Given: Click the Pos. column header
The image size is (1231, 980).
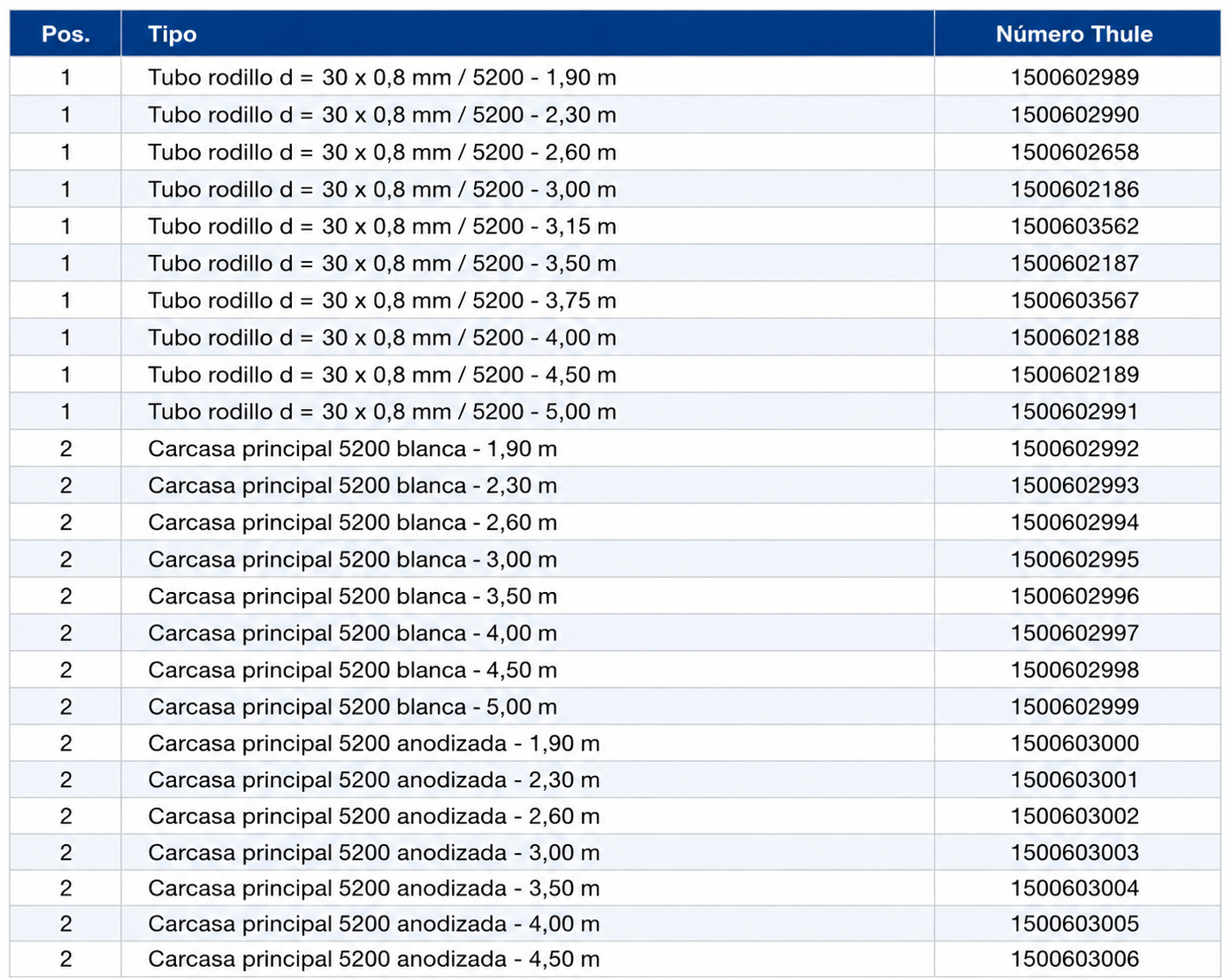Looking at the screenshot, I should point(66,34).
